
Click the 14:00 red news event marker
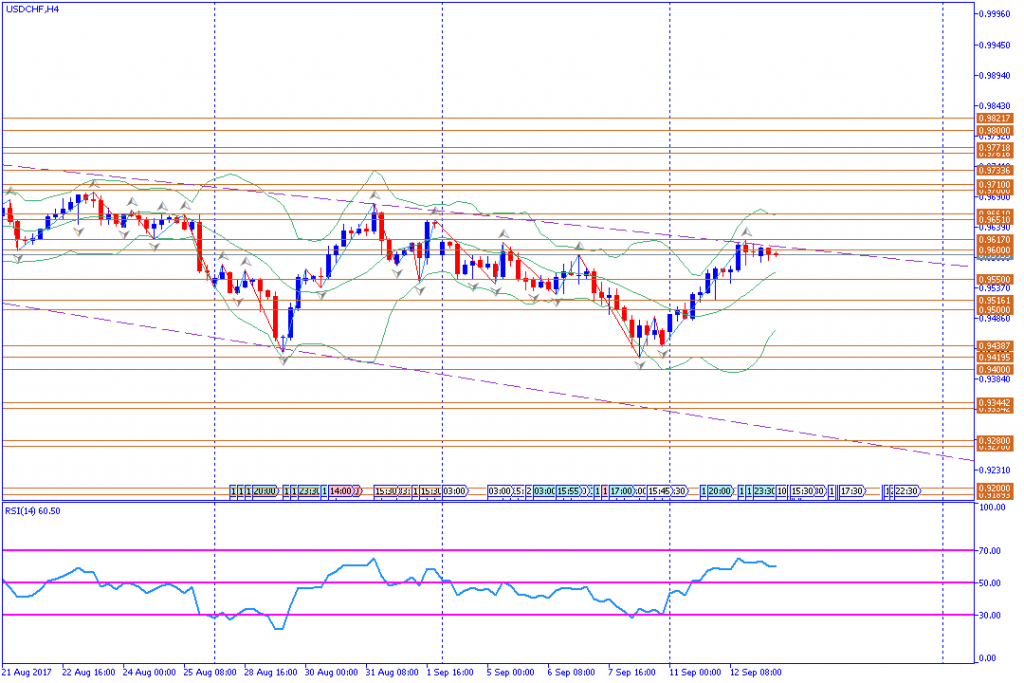coord(341,491)
